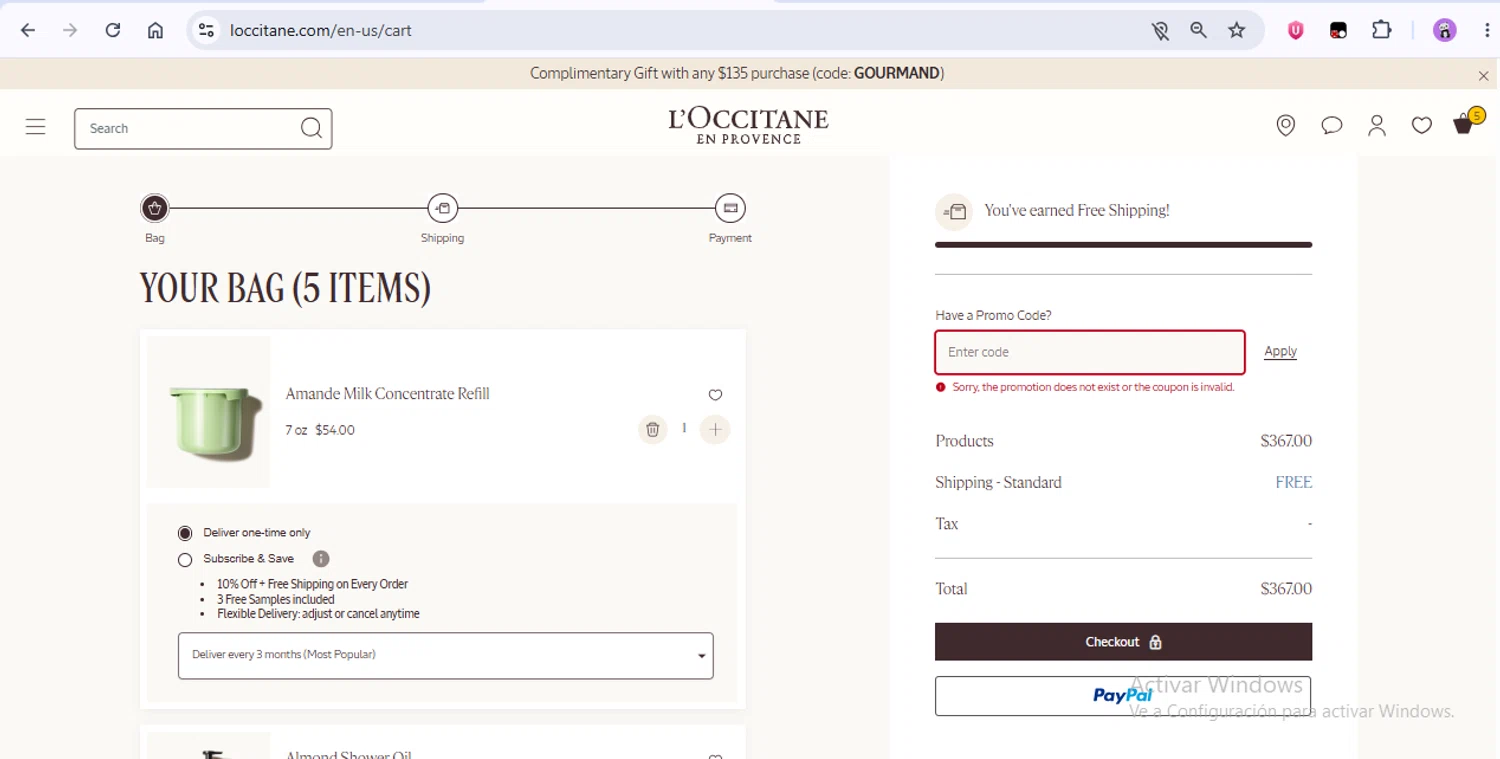Select Deliver one-time only option
Viewport: 1500px width, 759px height.
(185, 533)
